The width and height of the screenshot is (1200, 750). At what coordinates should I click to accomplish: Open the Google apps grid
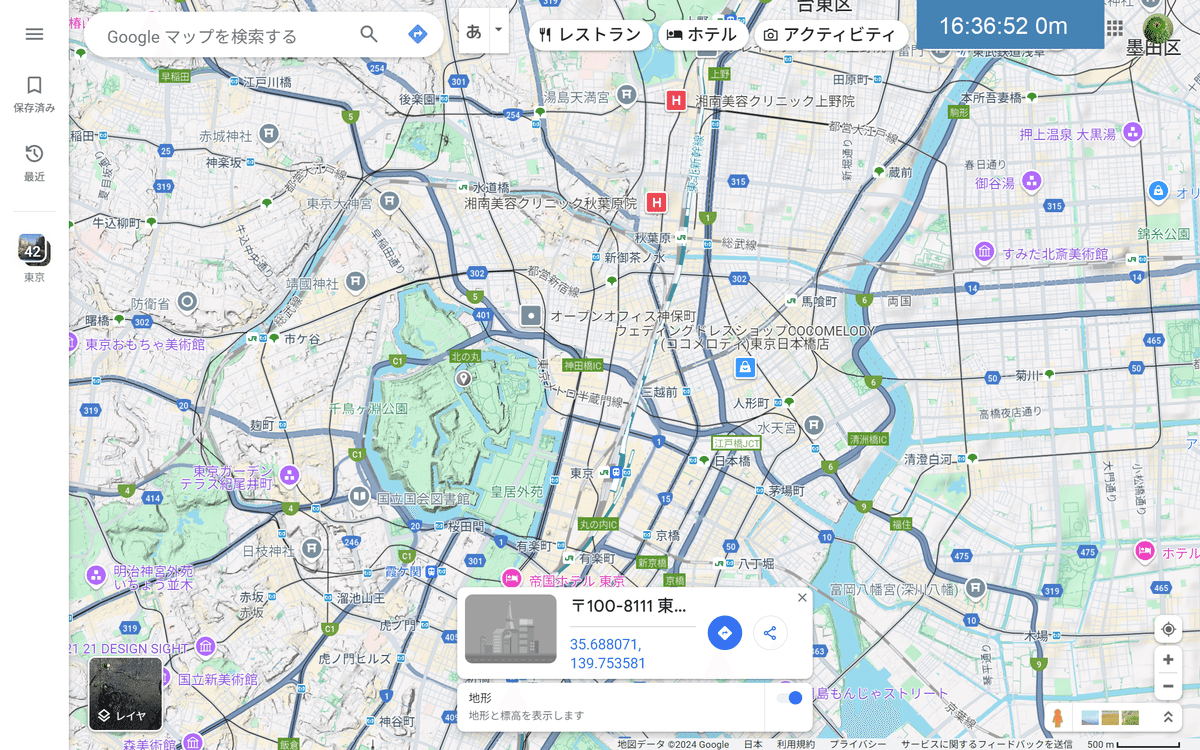coord(1115,28)
